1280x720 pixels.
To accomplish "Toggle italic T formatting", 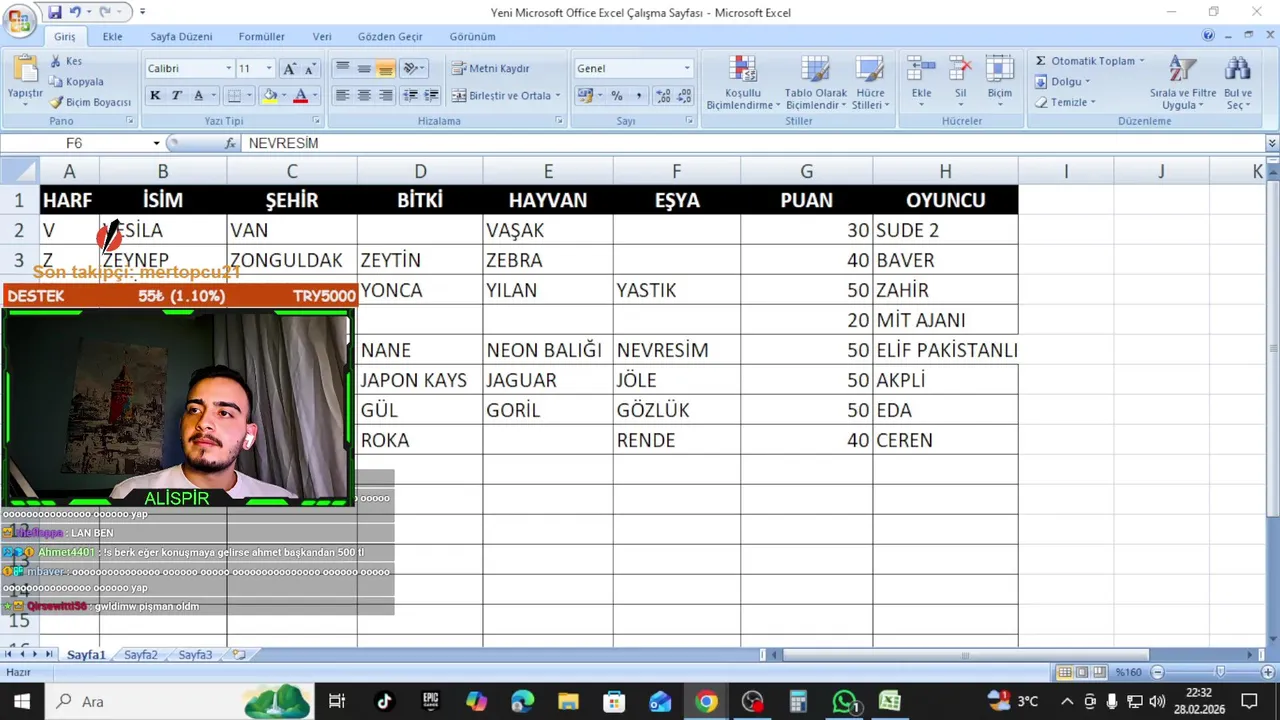I will click(177, 96).
